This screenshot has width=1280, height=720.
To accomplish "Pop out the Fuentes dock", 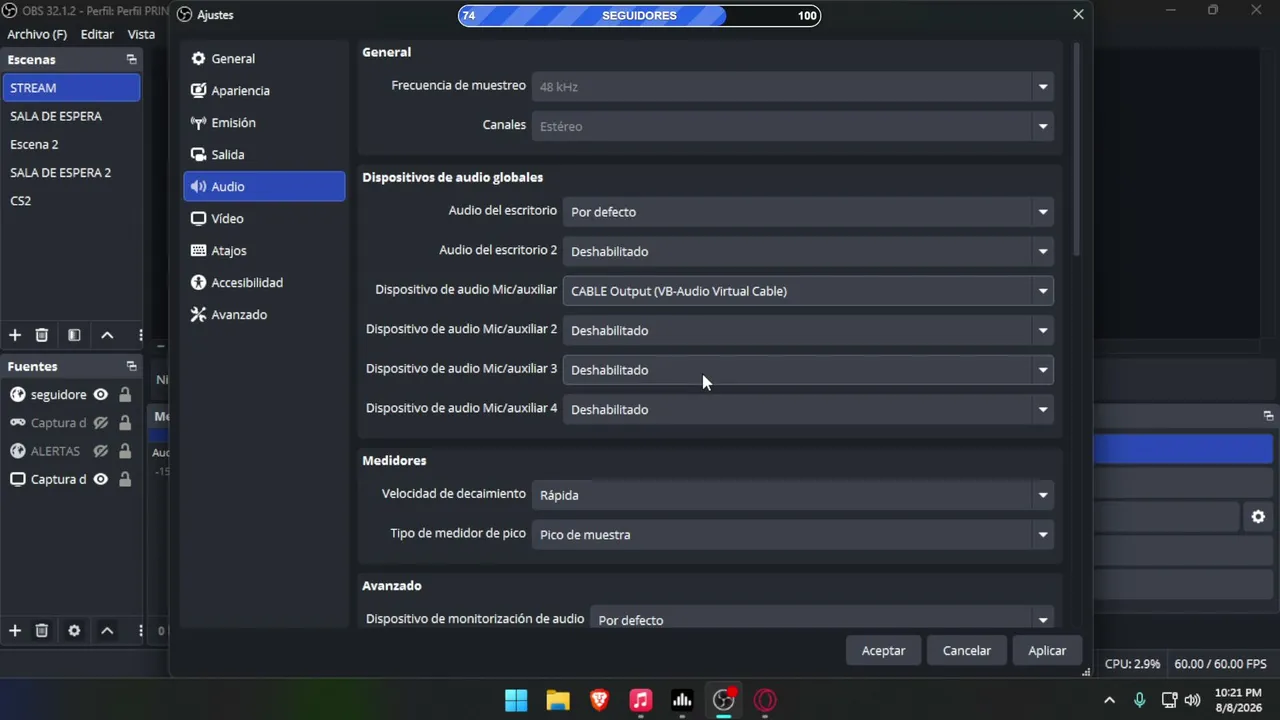I will coord(131,366).
